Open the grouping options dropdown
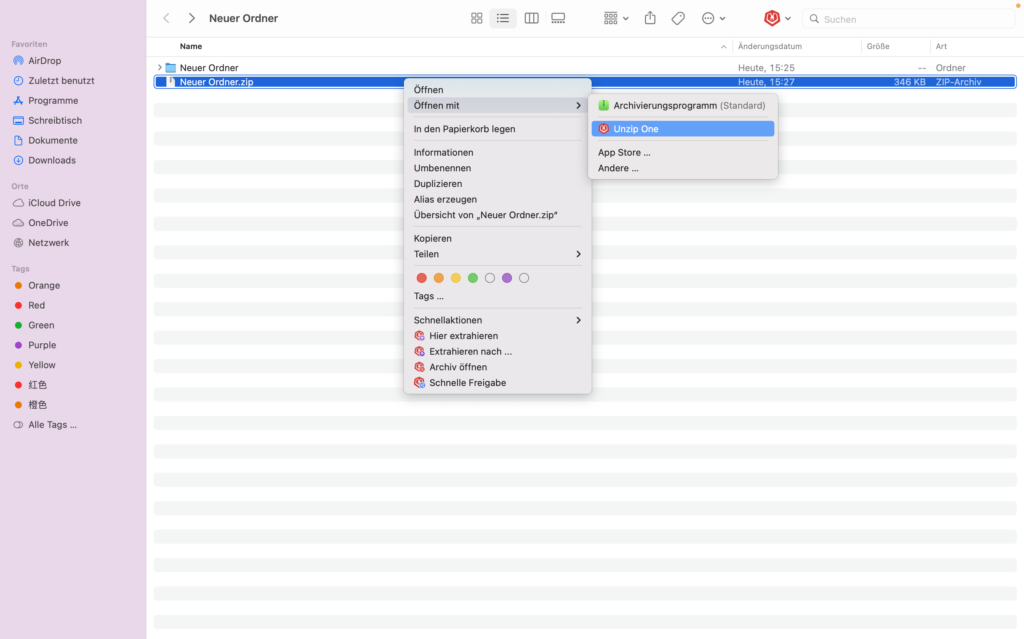Screen dimensions: 1024x639 (x=616, y=18)
